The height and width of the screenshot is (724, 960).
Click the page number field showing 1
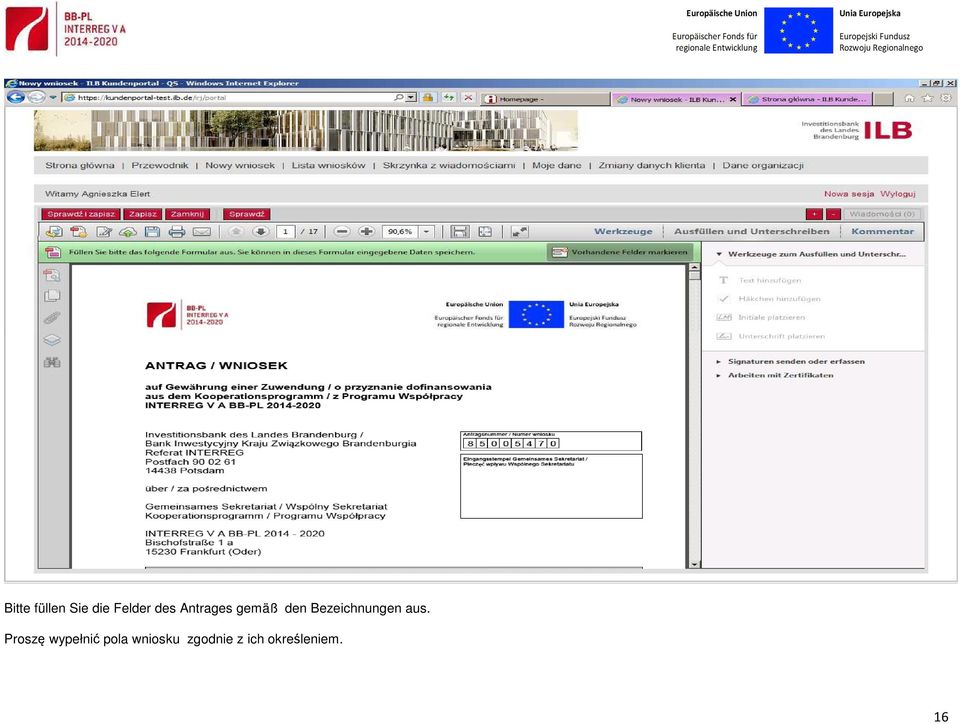pos(285,231)
